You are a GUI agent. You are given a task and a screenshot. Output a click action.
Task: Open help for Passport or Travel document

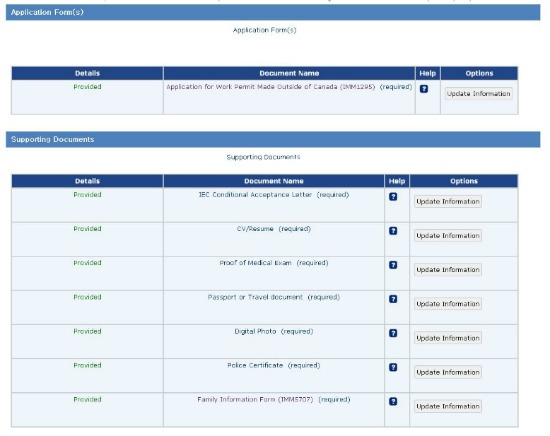[x=393, y=299]
